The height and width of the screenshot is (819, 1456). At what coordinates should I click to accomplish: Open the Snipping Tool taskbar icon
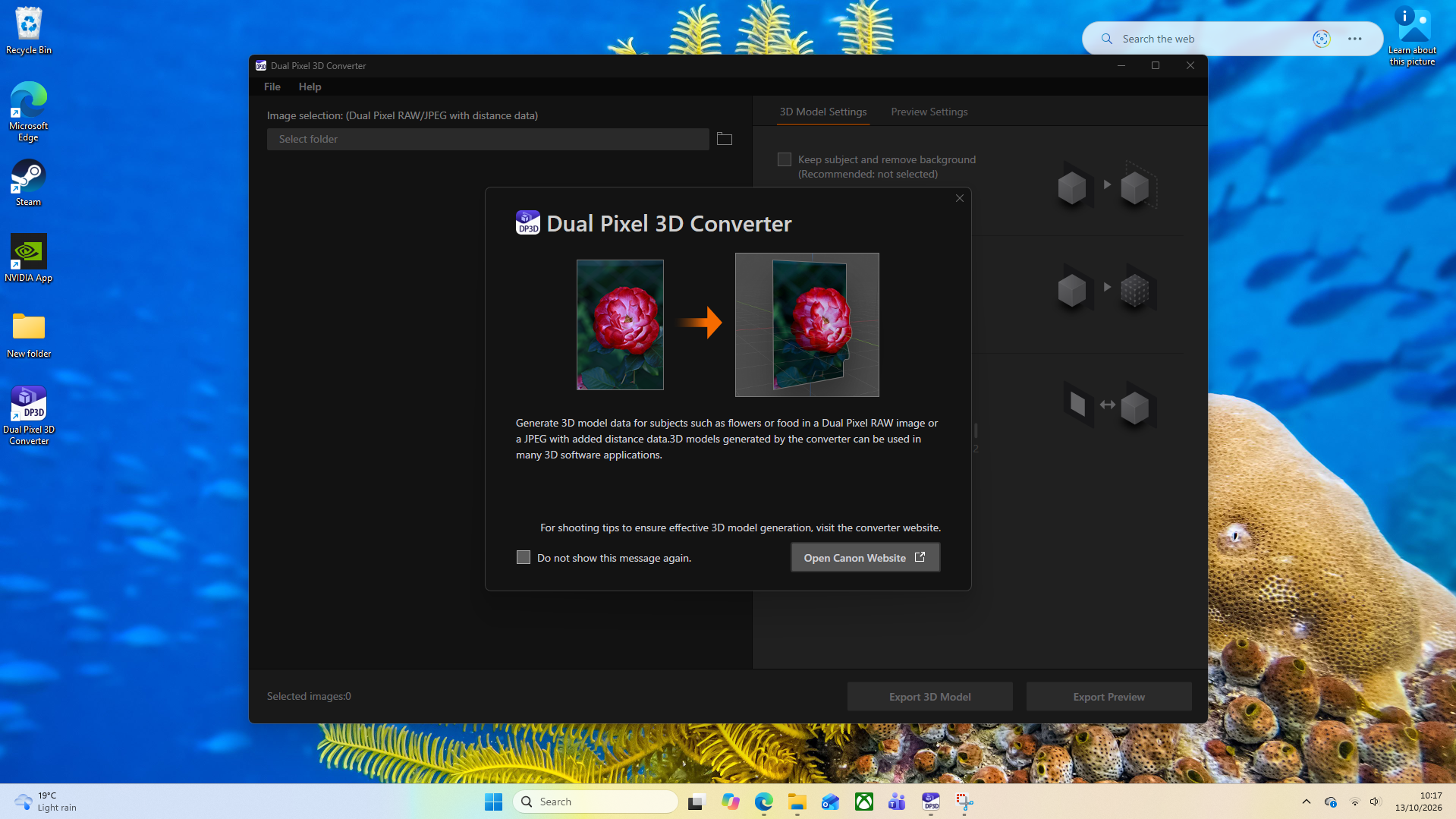964,802
